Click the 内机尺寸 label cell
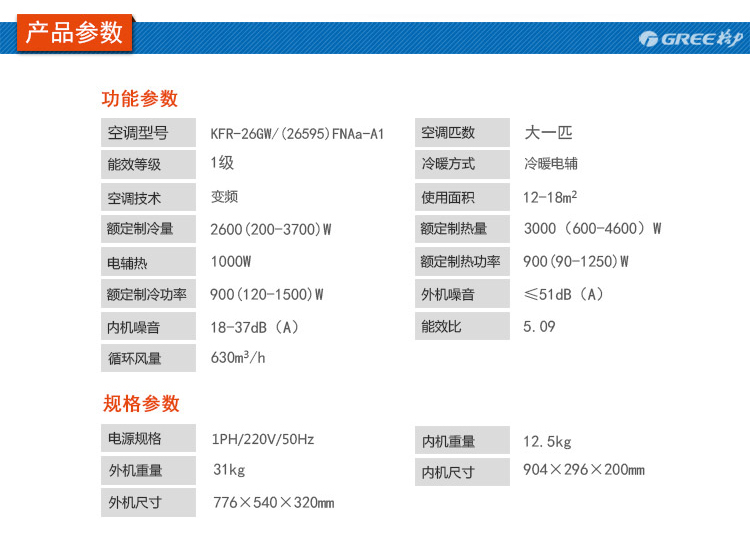750x534 pixels. (462, 472)
